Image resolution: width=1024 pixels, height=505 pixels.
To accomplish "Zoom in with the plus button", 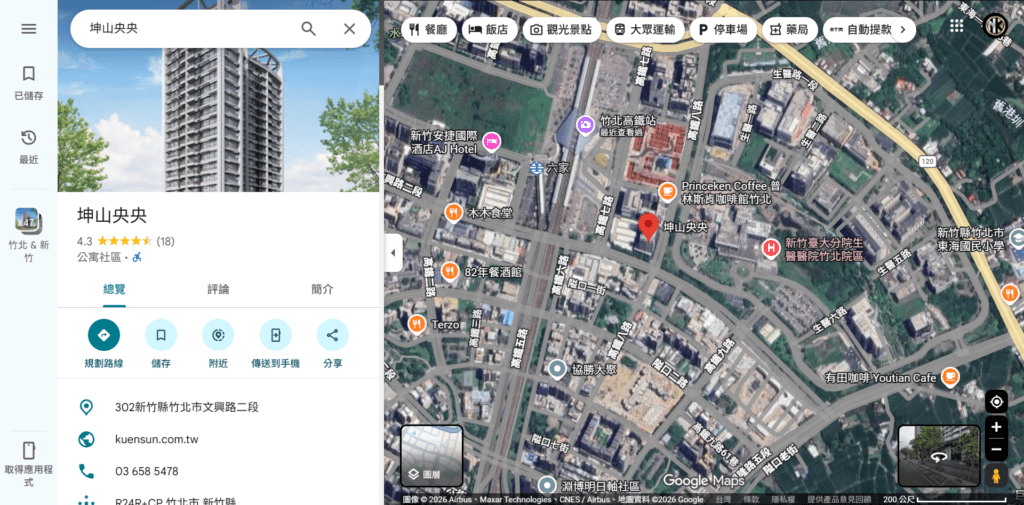I will pyautogui.click(x=997, y=428).
